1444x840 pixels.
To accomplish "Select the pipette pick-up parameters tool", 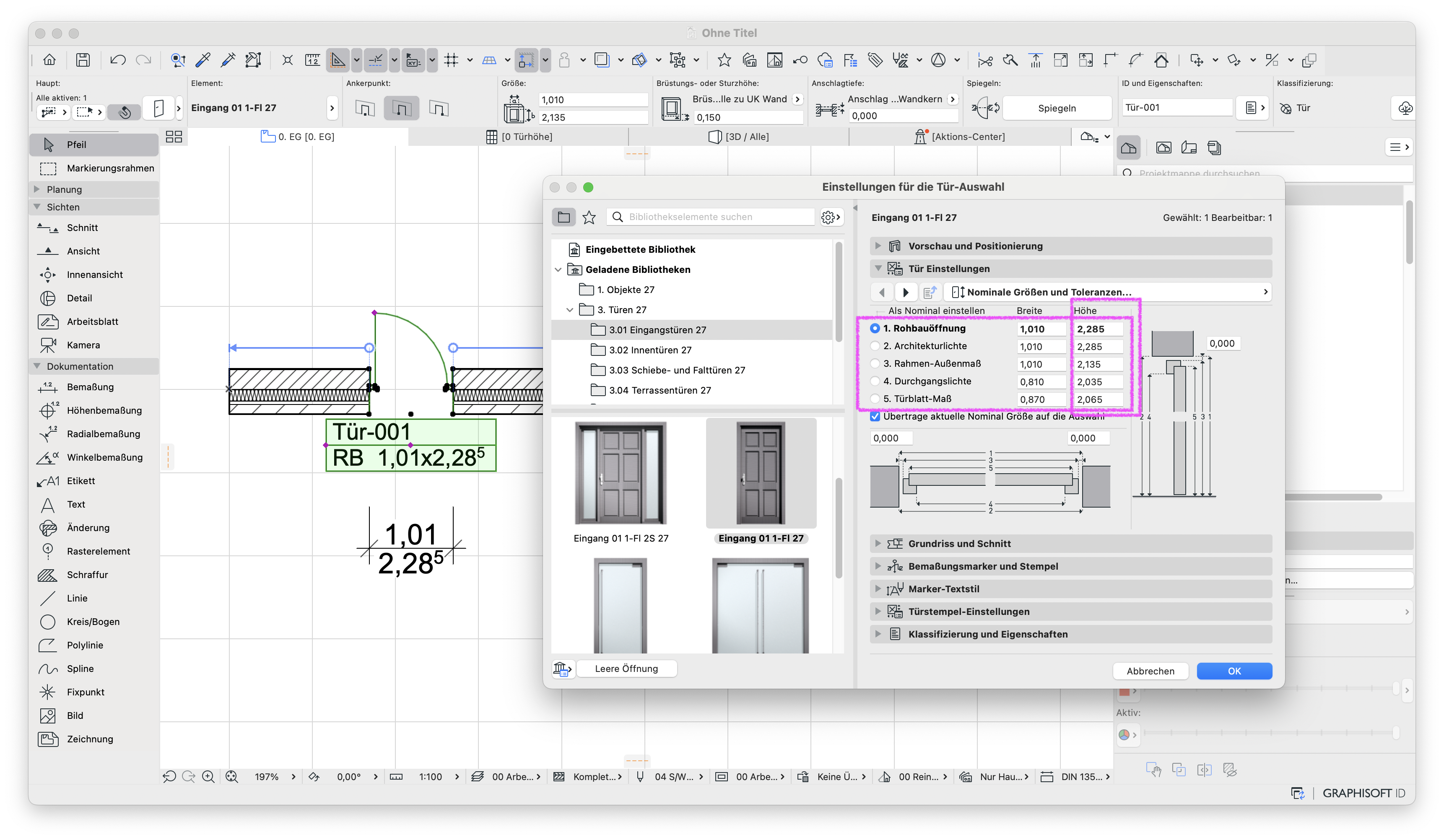I will click(203, 60).
